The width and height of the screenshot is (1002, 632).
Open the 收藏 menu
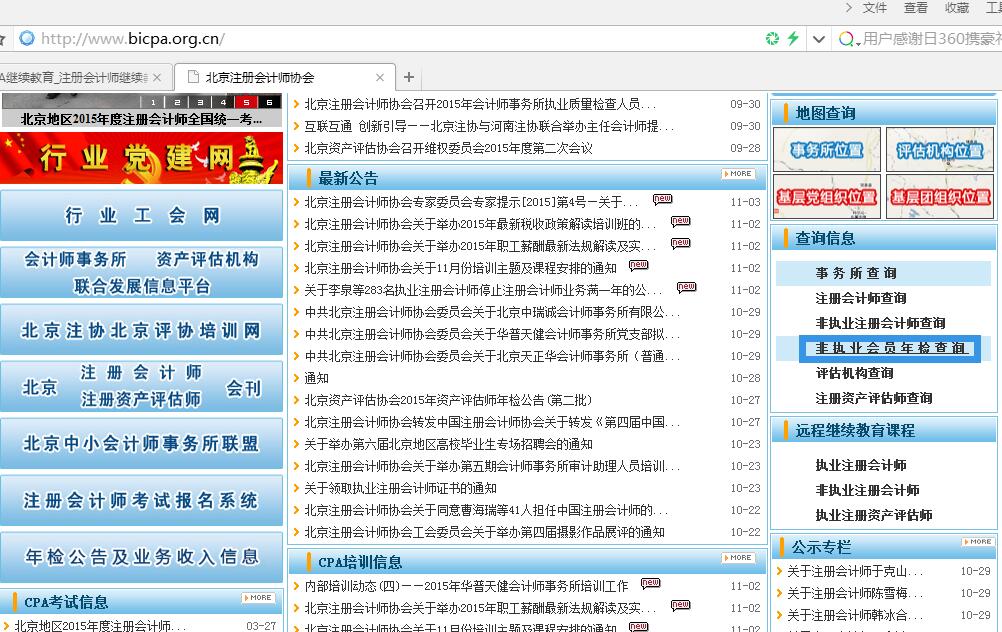click(956, 8)
